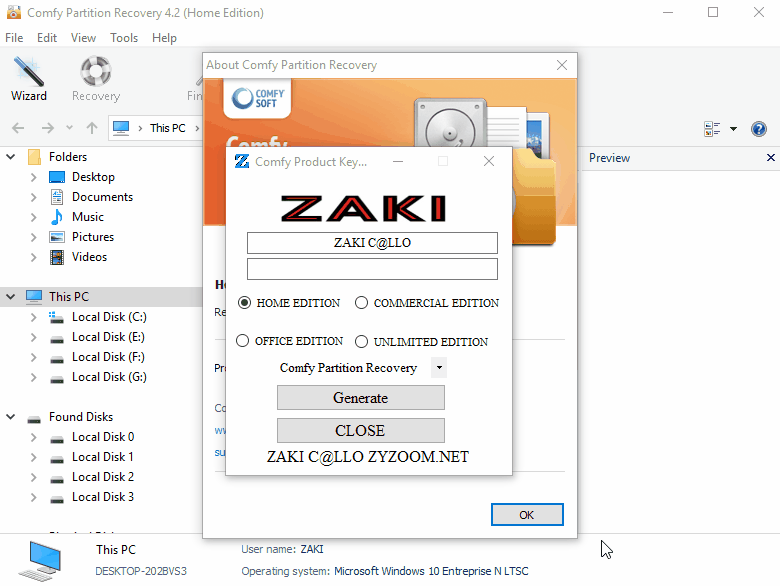The image size is (780, 586).
Task: Open the Edit menu
Action: tap(47, 38)
